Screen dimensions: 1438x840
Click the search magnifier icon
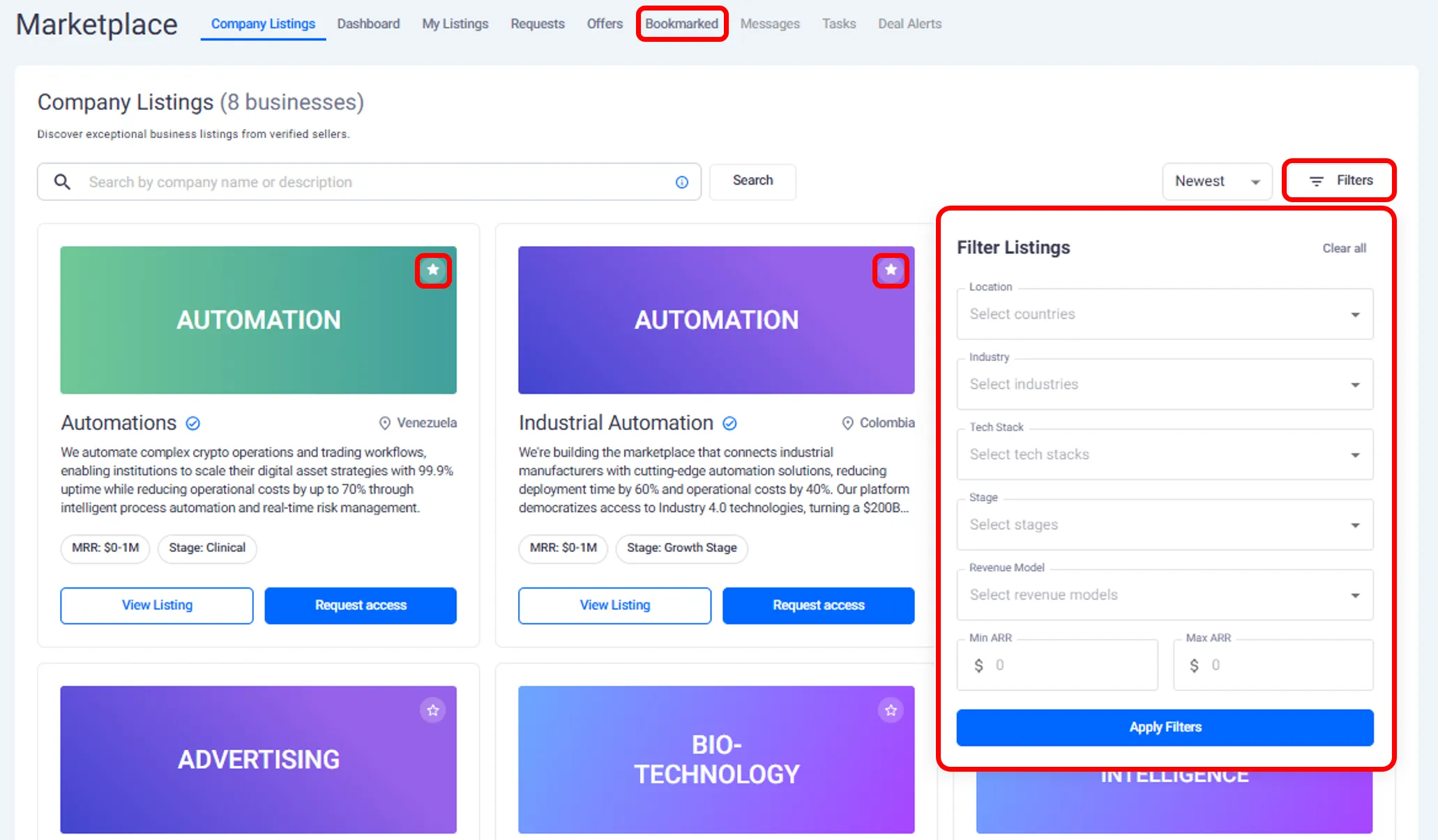[62, 182]
